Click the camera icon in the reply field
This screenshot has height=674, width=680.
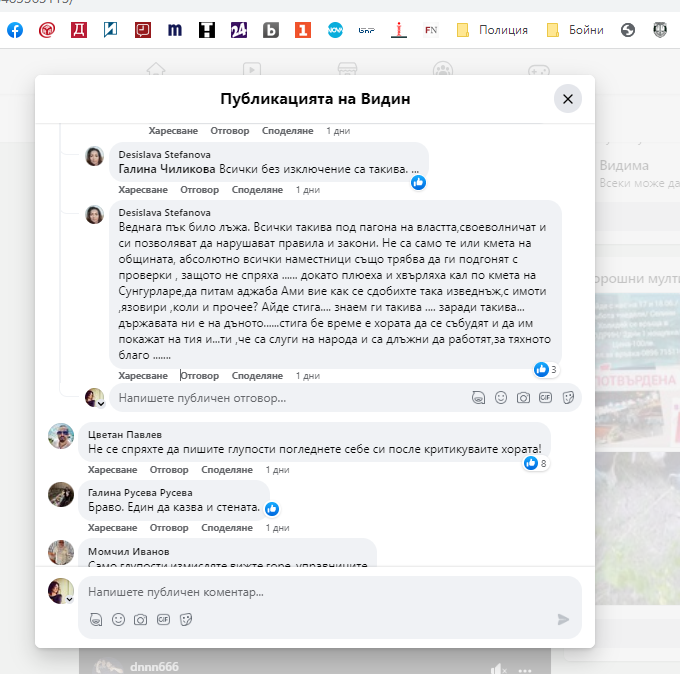[522, 398]
